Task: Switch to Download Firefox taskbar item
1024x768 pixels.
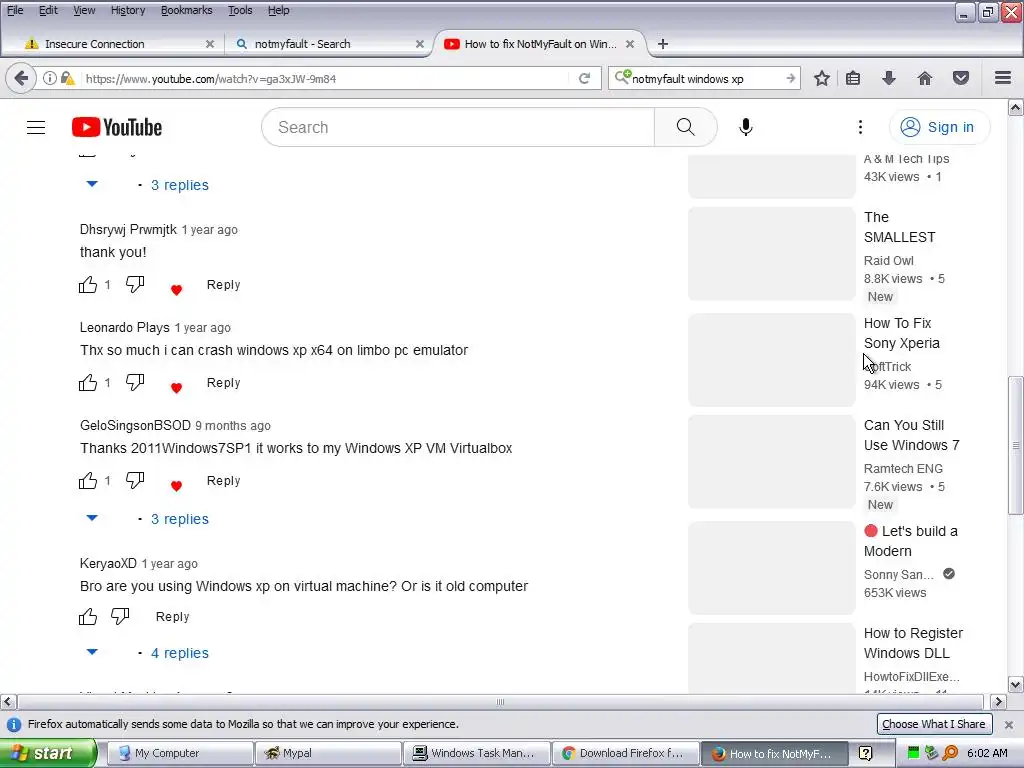Action: 624,753
